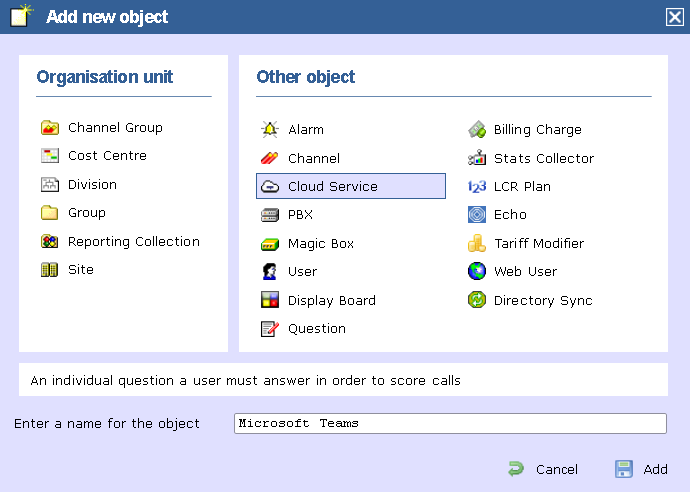Select the Channel object label
The height and width of the screenshot is (492, 690).
(314, 158)
